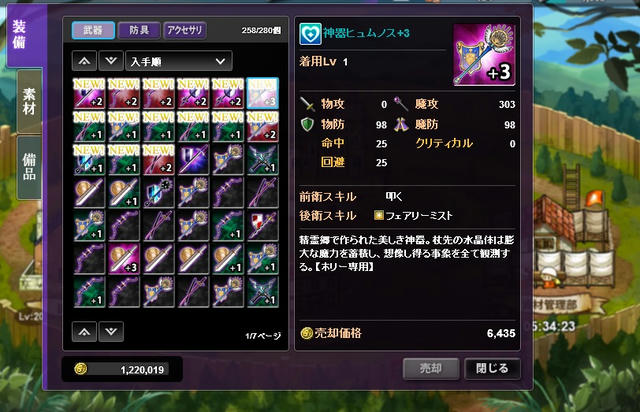Select the +3 sword and shield item
640x412 pixels.
(x=124, y=259)
